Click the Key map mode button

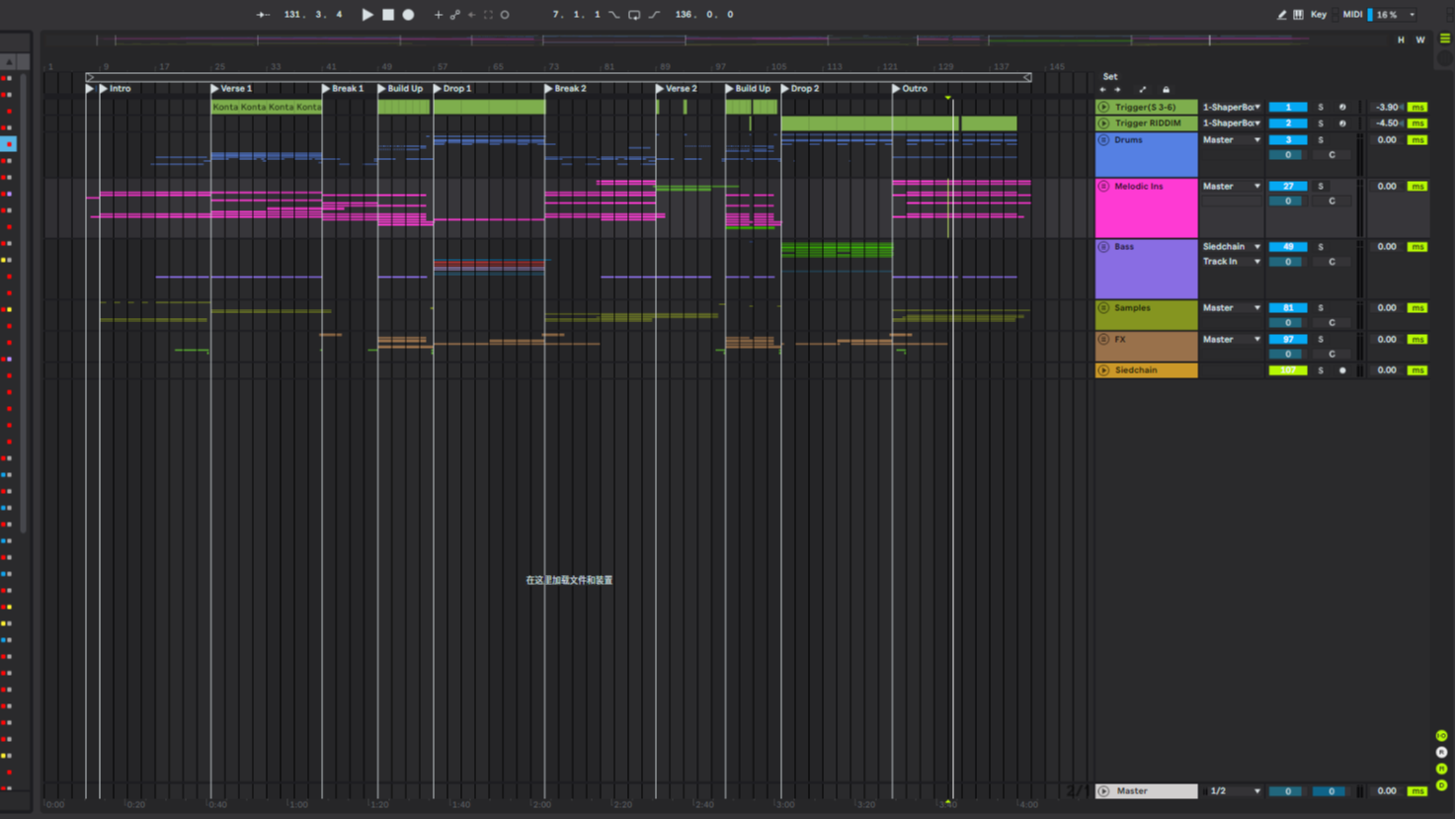pos(1318,15)
